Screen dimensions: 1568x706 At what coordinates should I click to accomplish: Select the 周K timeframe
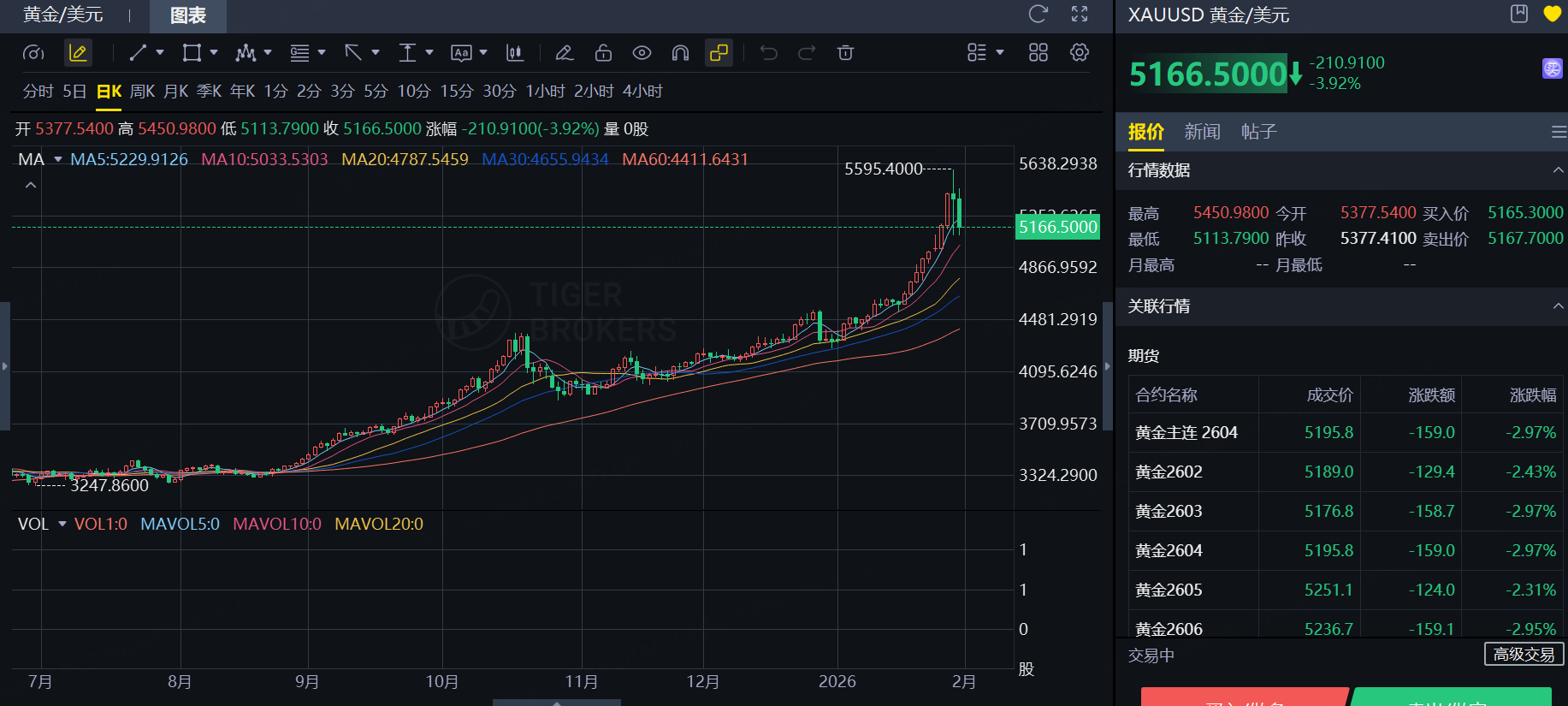pyautogui.click(x=142, y=92)
